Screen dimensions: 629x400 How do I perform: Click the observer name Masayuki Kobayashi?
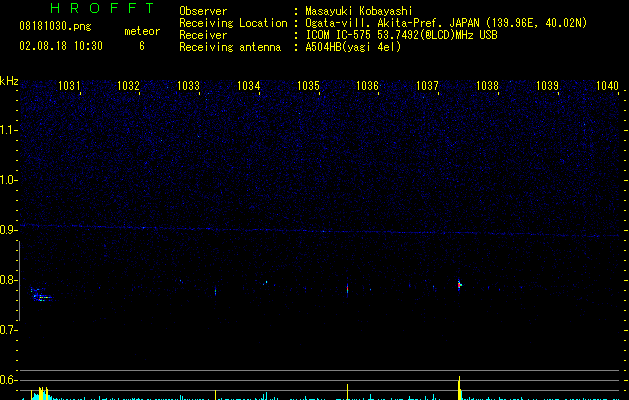point(359,11)
